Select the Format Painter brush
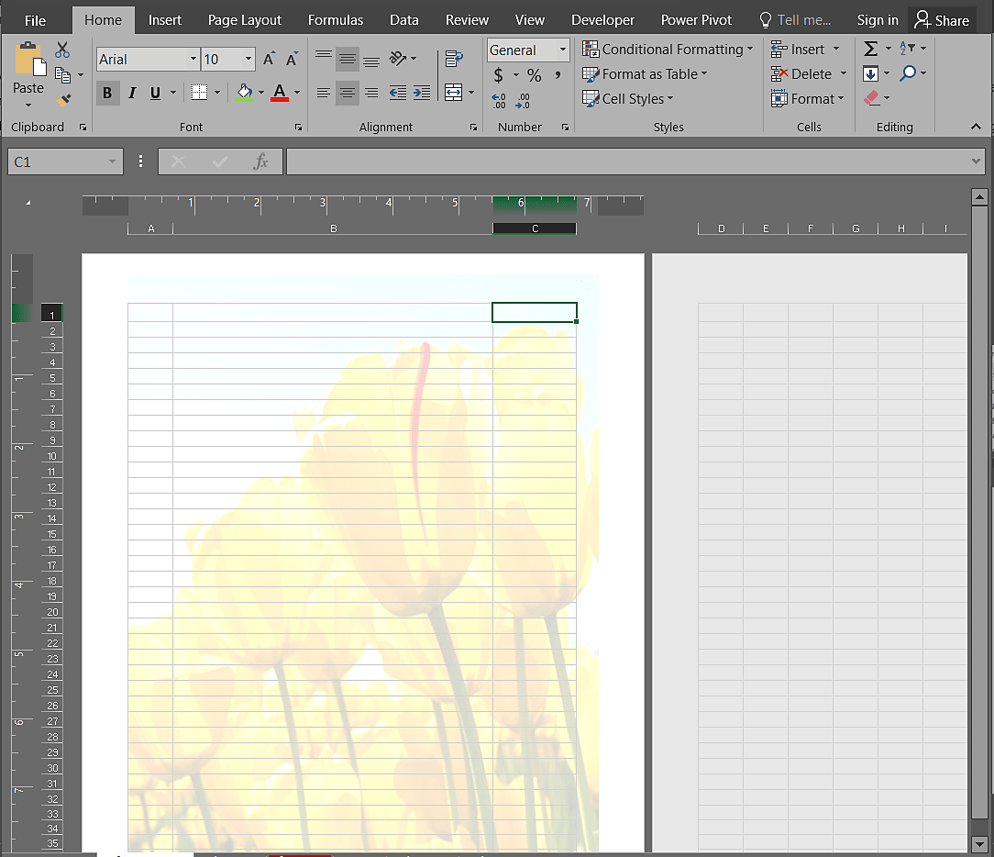The width and height of the screenshot is (994, 857). tap(64, 100)
